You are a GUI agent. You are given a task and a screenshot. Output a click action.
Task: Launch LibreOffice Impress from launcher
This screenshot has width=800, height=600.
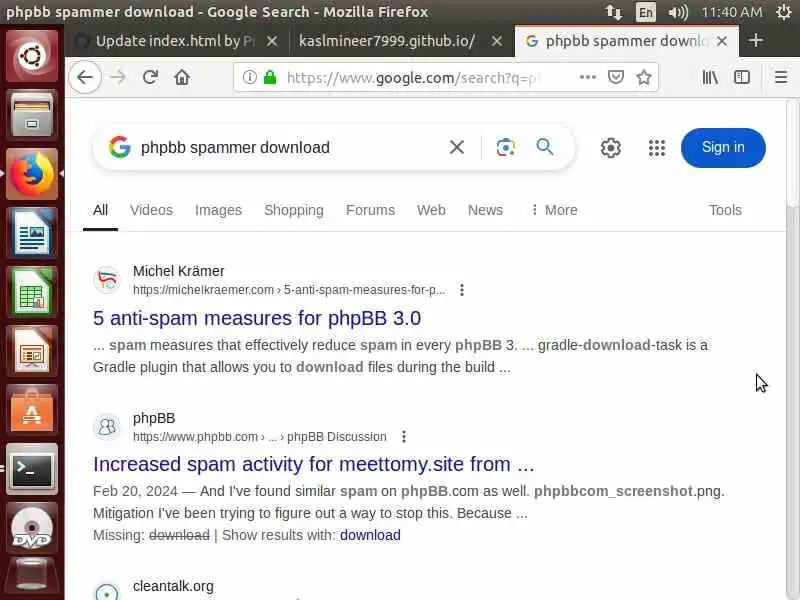pyautogui.click(x=32, y=351)
